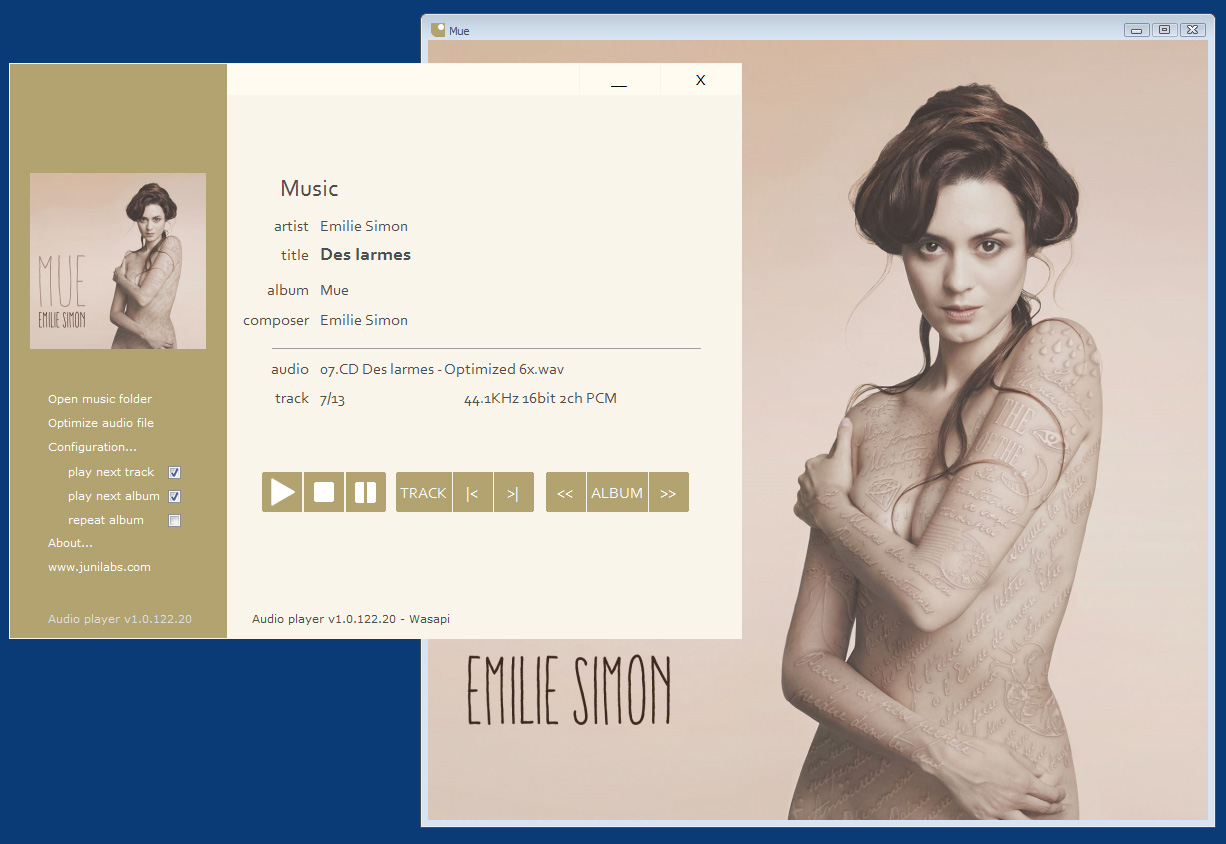Choose Optimize audio file in sidebar
The height and width of the screenshot is (844, 1226).
coord(101,423)
